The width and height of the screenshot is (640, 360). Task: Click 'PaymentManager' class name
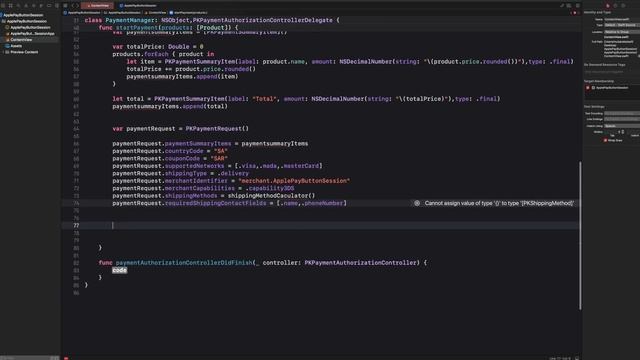coord(130,20)
